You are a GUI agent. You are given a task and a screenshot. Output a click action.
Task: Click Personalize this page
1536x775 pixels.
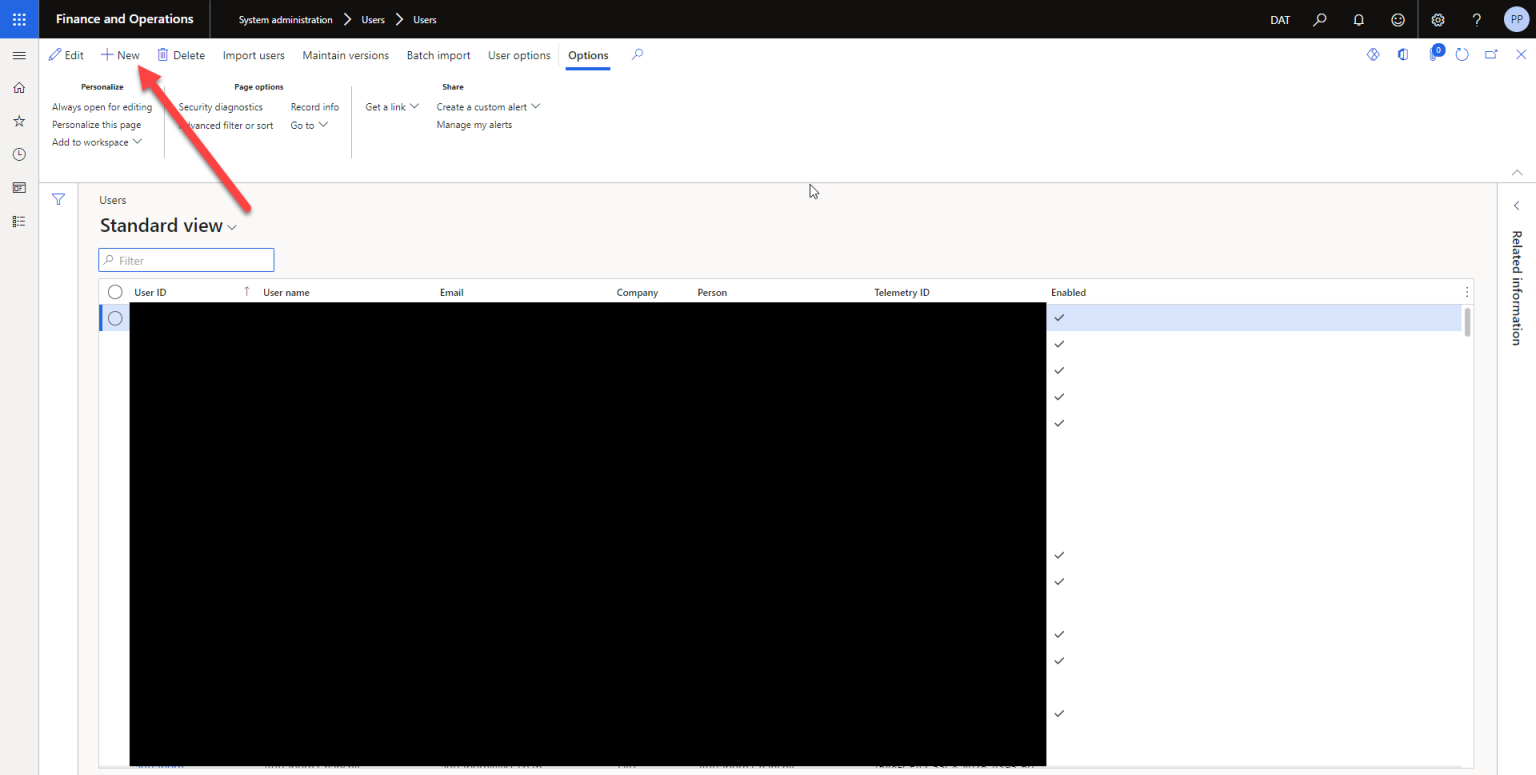click(96, 125)
